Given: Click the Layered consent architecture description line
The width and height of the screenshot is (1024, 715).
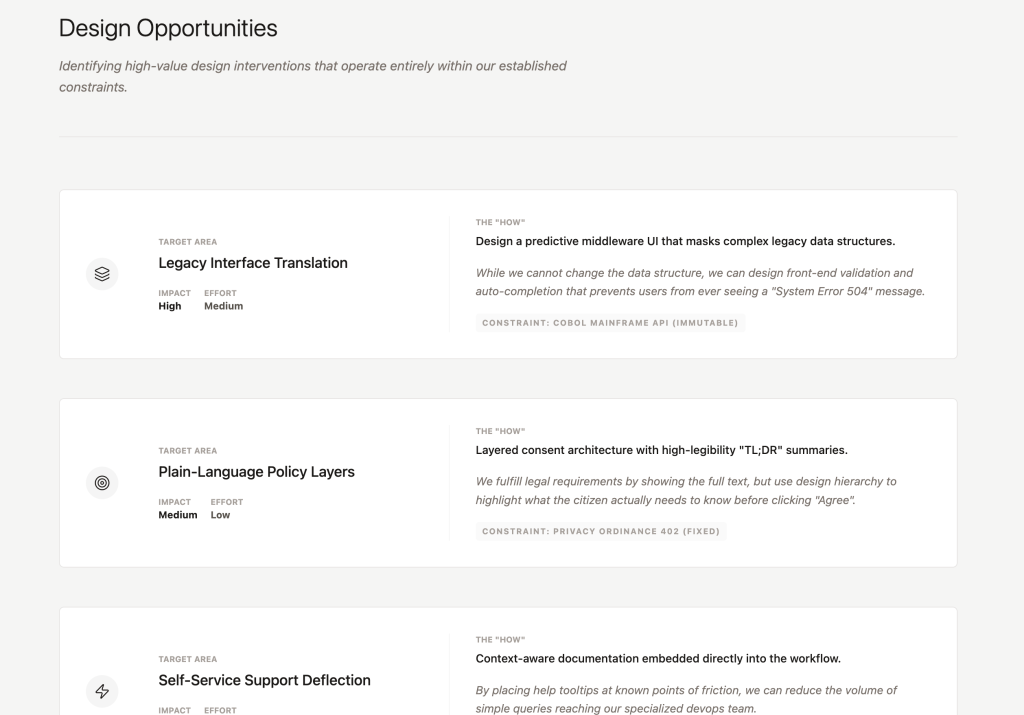Looking at the screenshot, I should point(661,450).
